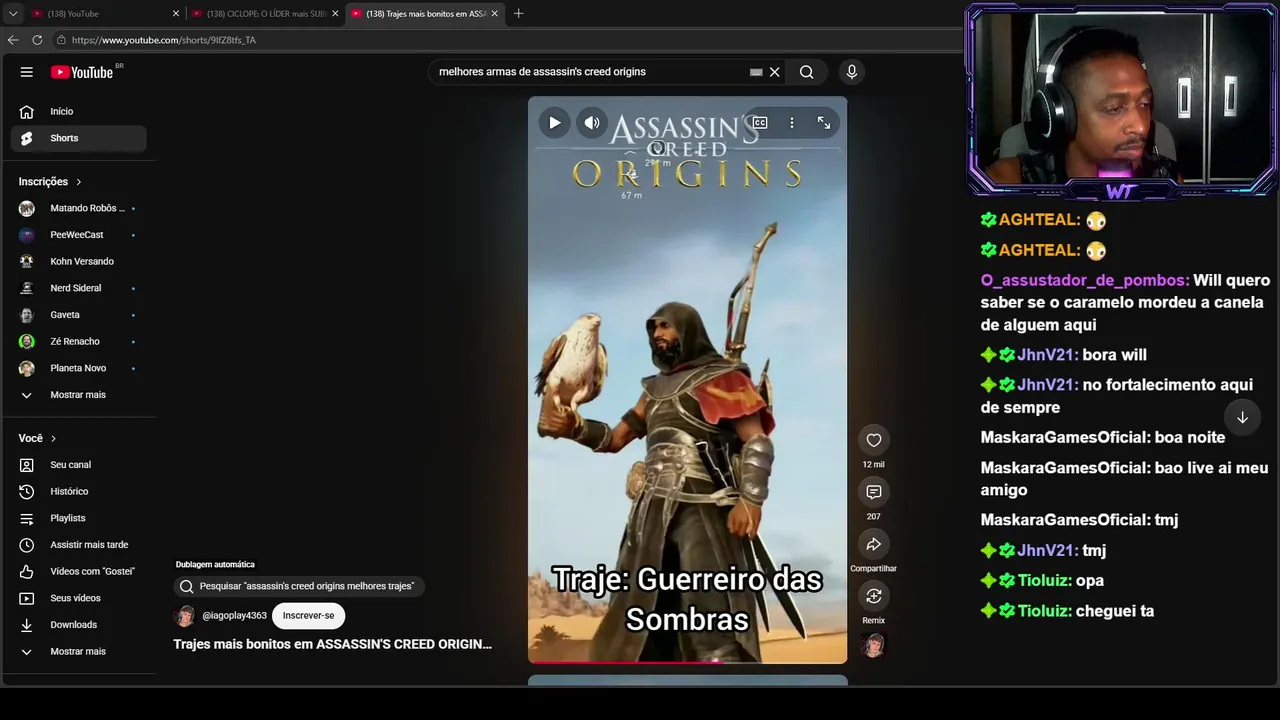The height and width of the screenshot is (720, 1280).
Task: Close the "(138) YouTube" tab
Action: pos(176,14)
